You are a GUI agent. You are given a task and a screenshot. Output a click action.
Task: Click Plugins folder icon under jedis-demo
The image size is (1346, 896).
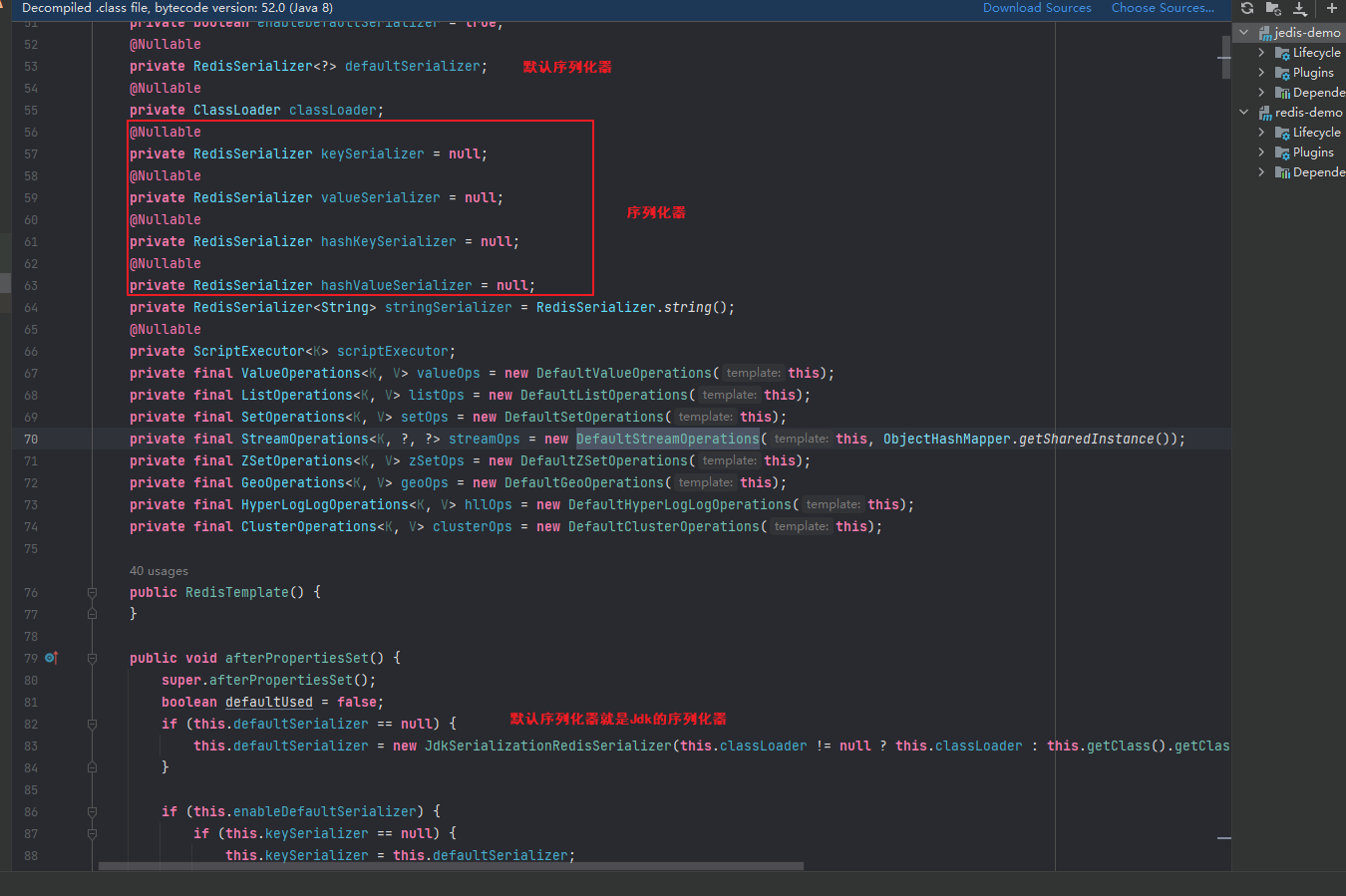coord(1282,73)
